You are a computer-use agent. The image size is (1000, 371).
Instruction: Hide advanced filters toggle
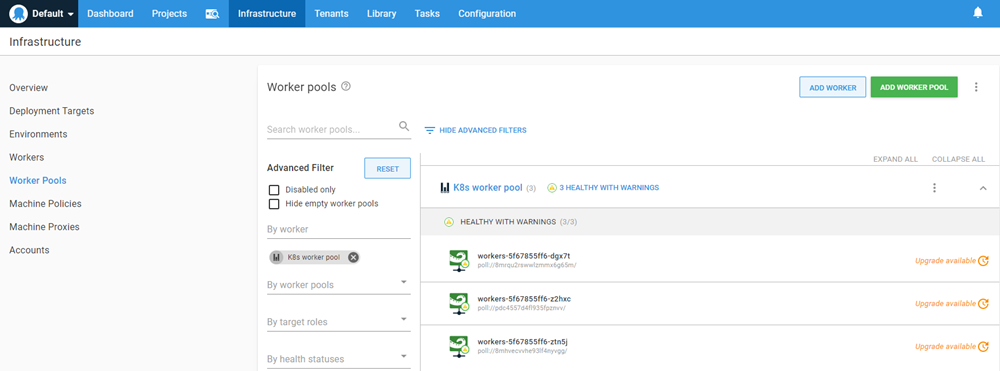(476, 130)
